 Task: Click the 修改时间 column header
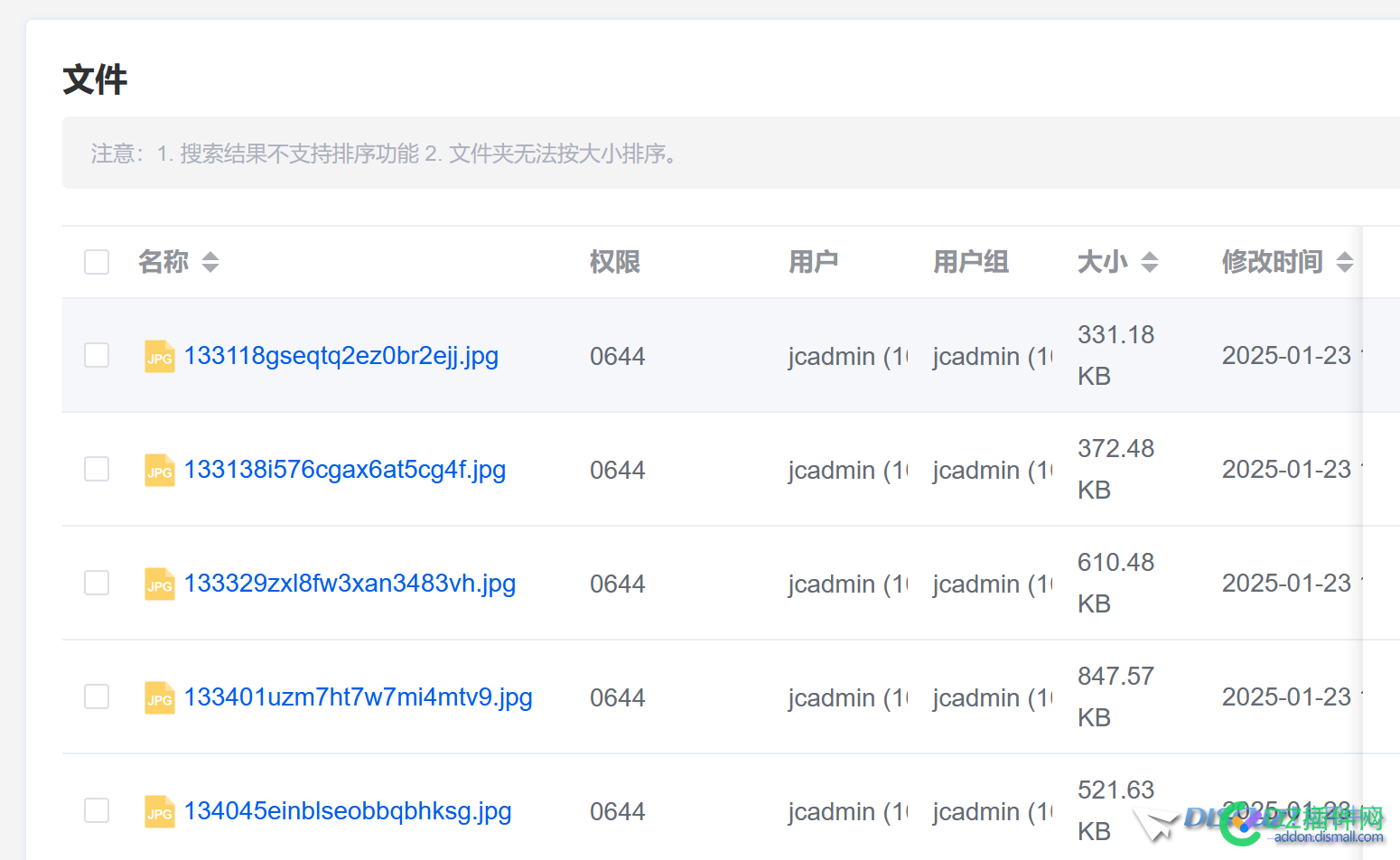click(1272, 262)
